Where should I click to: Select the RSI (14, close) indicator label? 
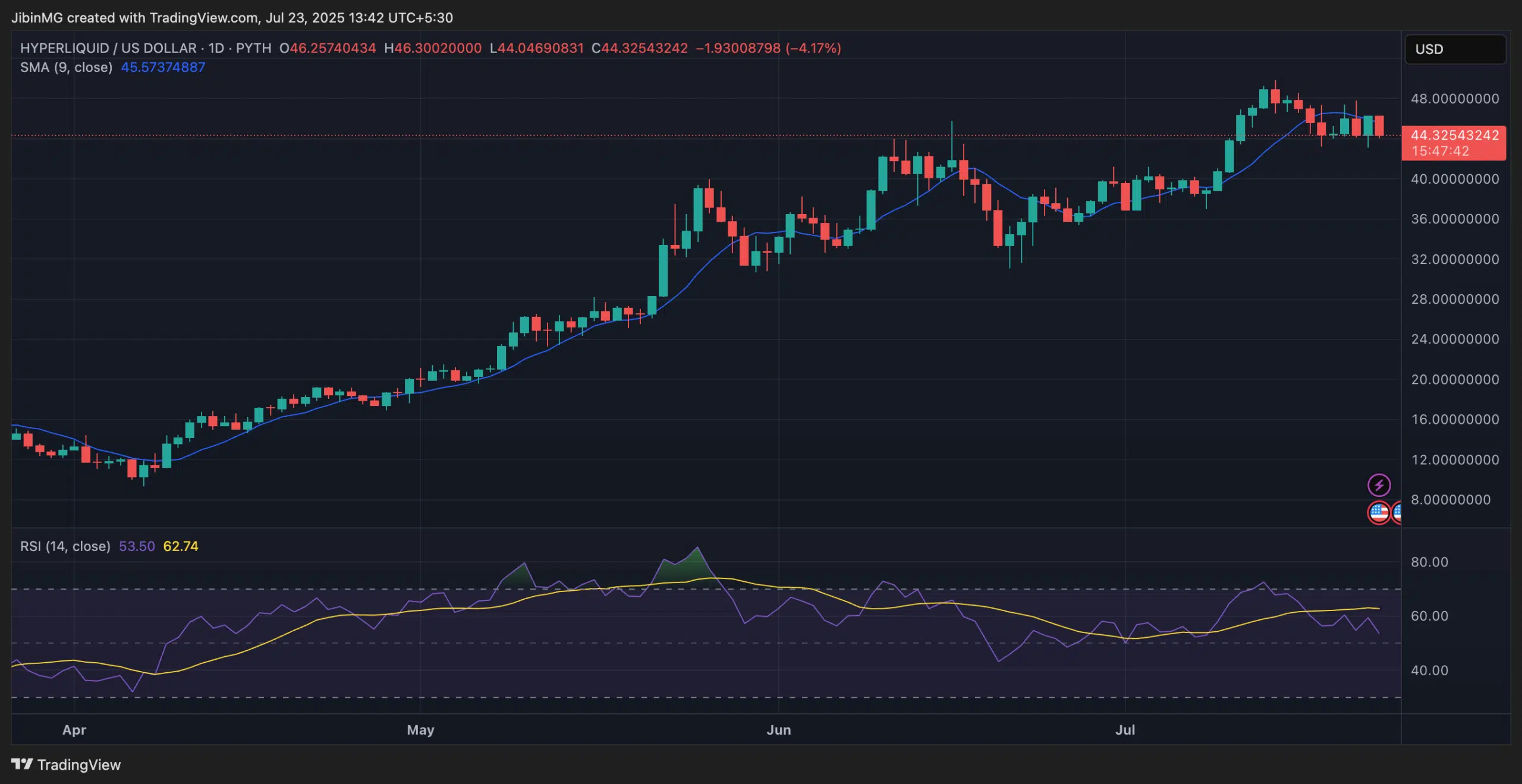pos(65,546)
